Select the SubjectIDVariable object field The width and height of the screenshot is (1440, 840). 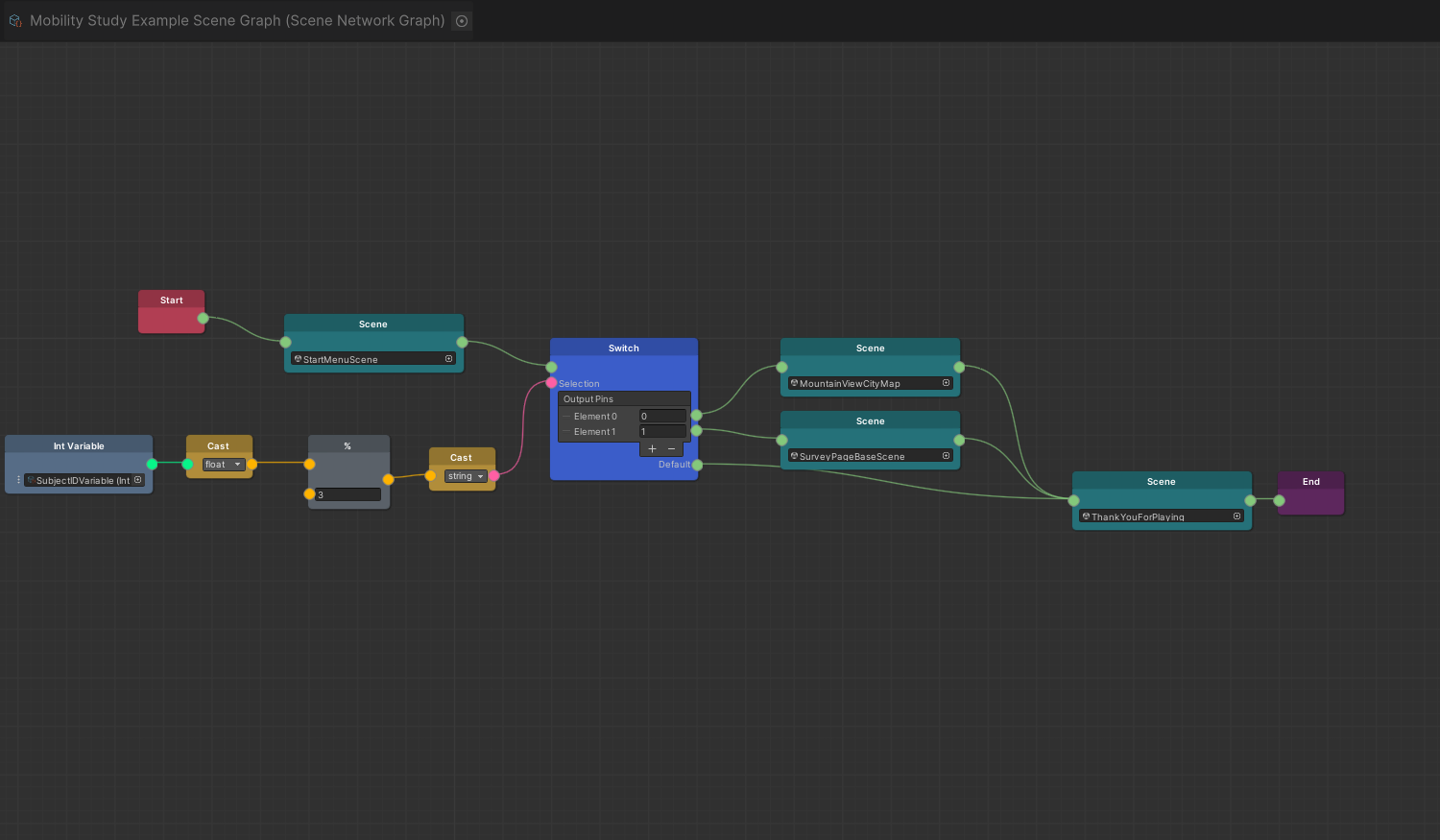[x=84, y=480]
